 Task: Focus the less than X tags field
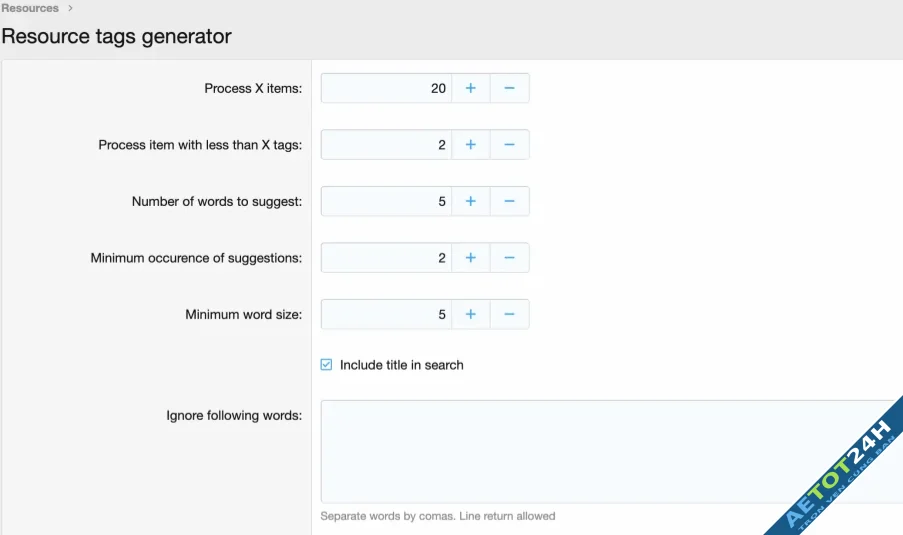click(x=386, y=145)
